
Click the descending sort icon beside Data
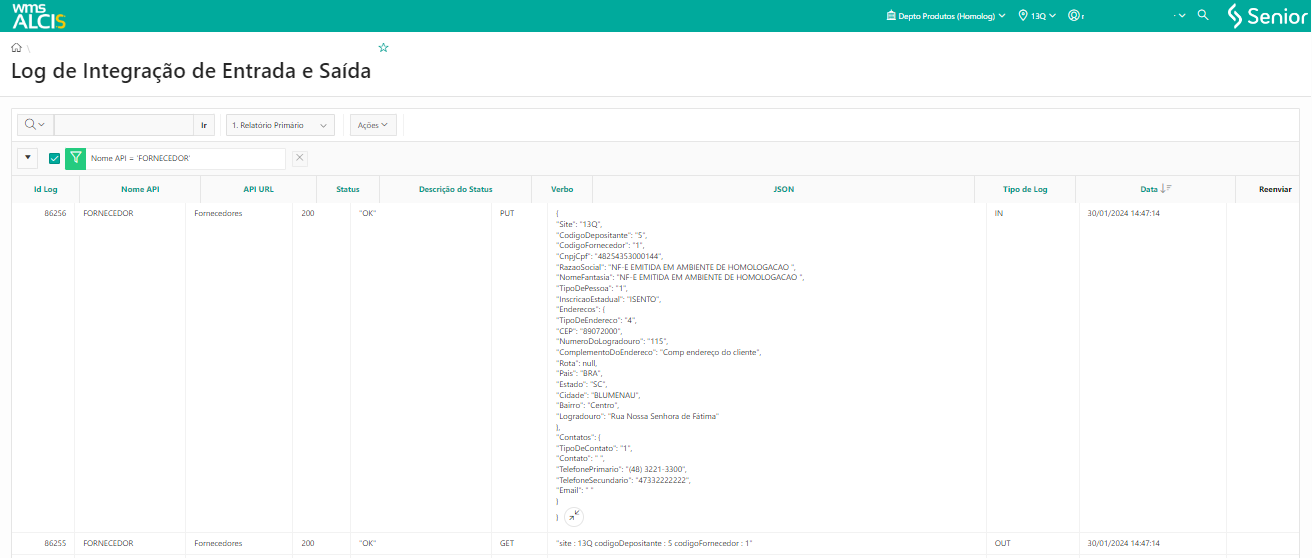pos(1166,189)
